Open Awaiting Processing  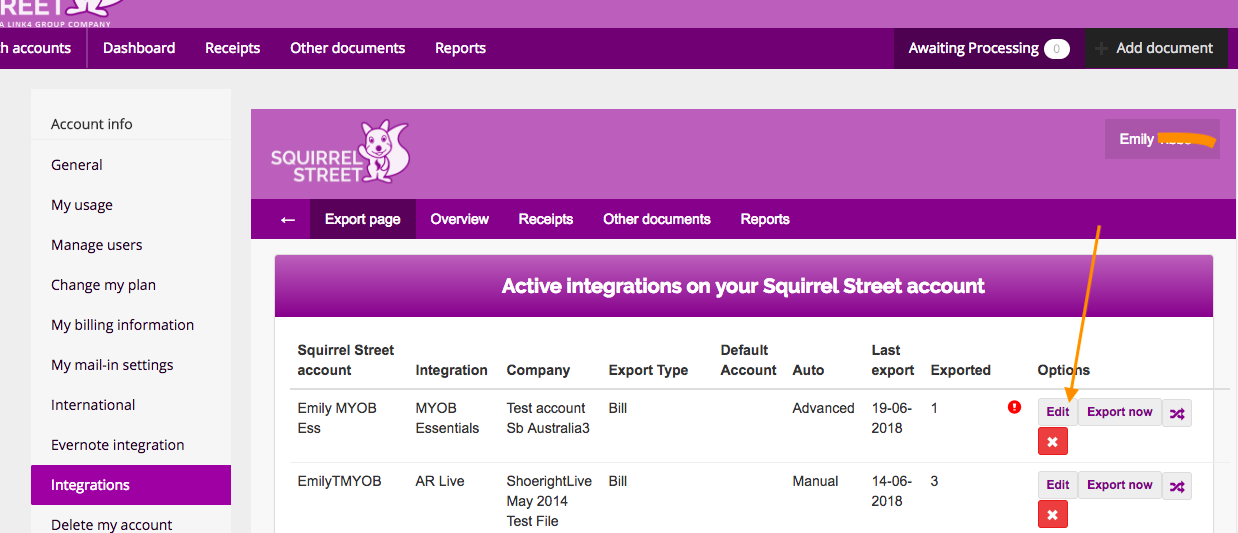tap(988, 48)
